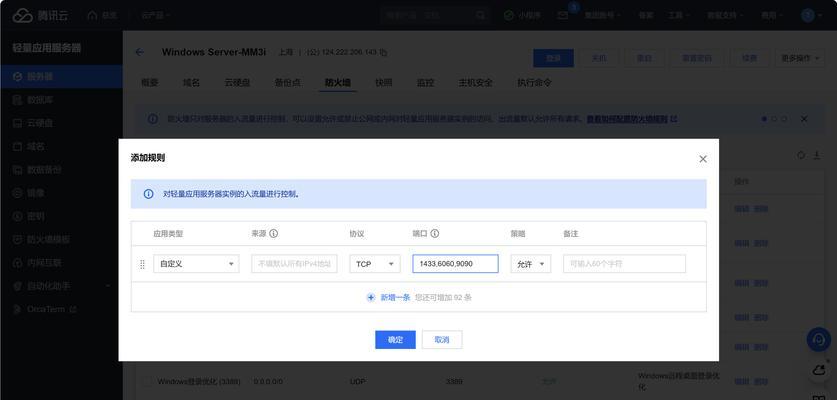This screenshot has height=400, width=837.
Task: Expand the 费用 menu in the top bar
Action: pyautogui.click(x=772, y=15)
